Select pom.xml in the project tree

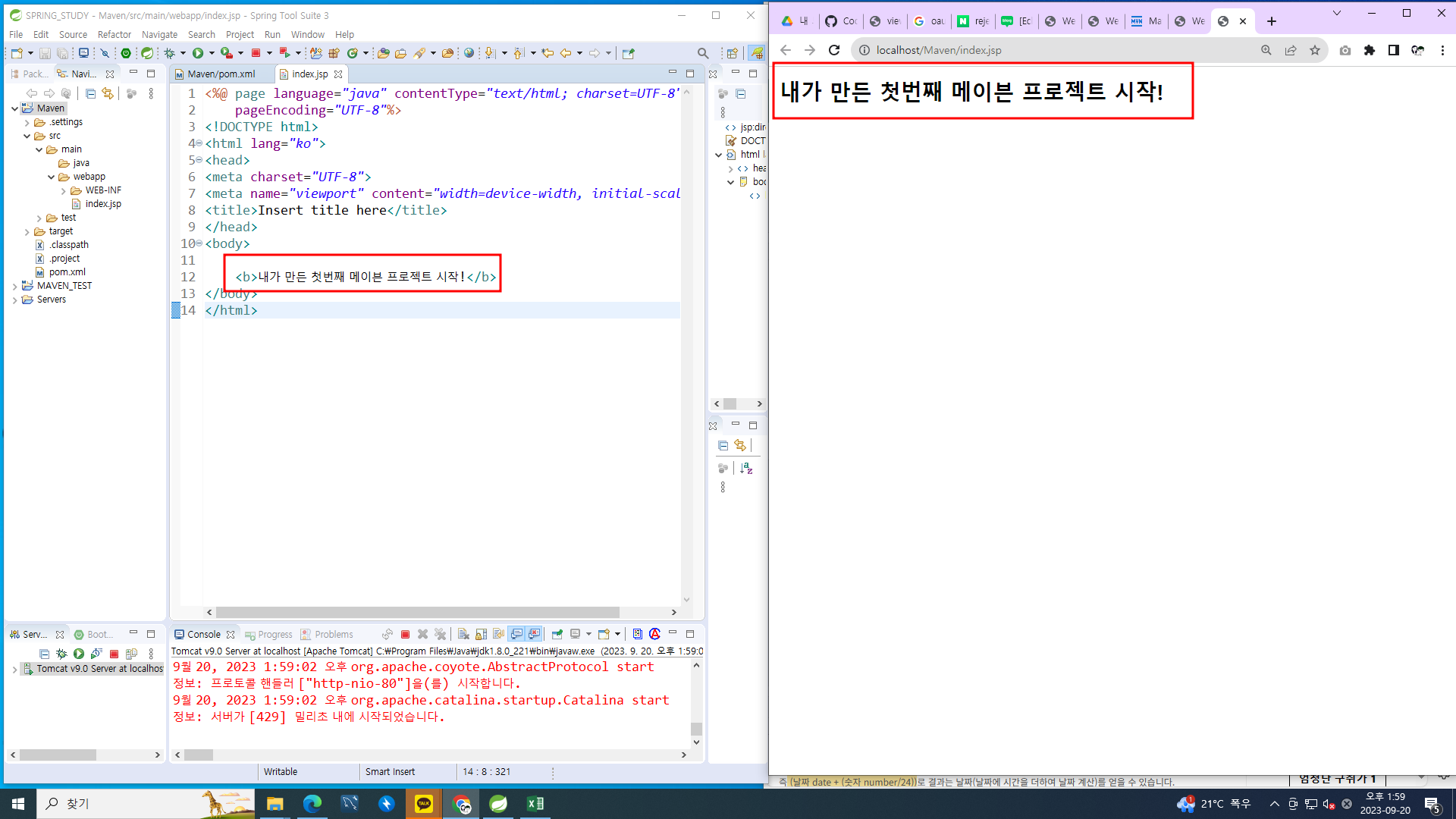click(67, 272)
